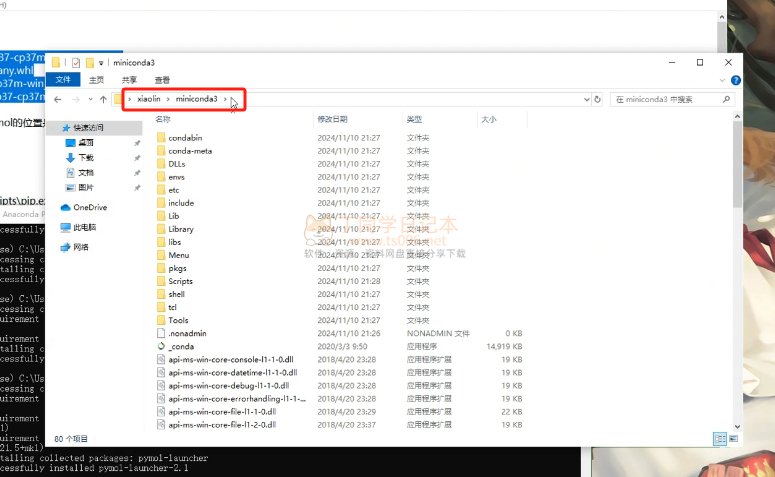Click the Up directory arrow button
775x477 pixels.
[103, 100]
